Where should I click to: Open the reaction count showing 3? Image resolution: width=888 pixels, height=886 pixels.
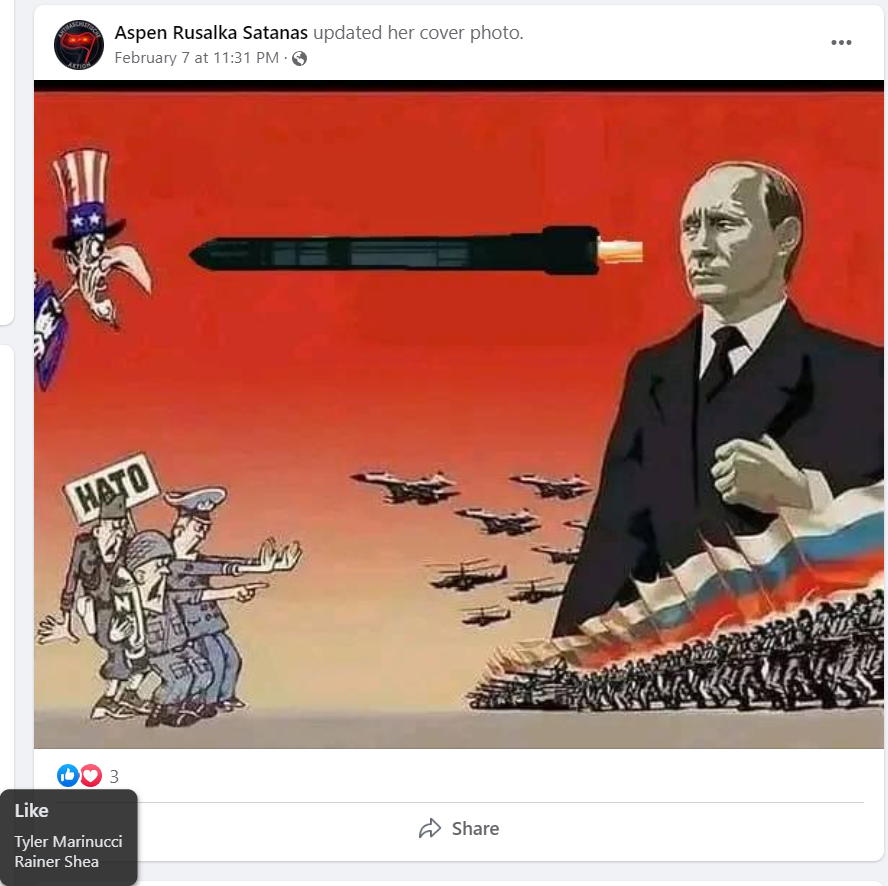point(114,776)
